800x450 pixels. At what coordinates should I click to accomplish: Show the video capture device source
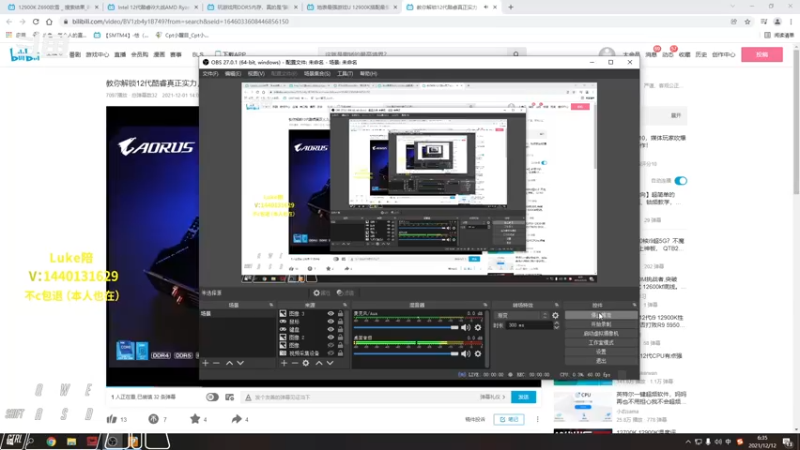[x=331, y=353]
